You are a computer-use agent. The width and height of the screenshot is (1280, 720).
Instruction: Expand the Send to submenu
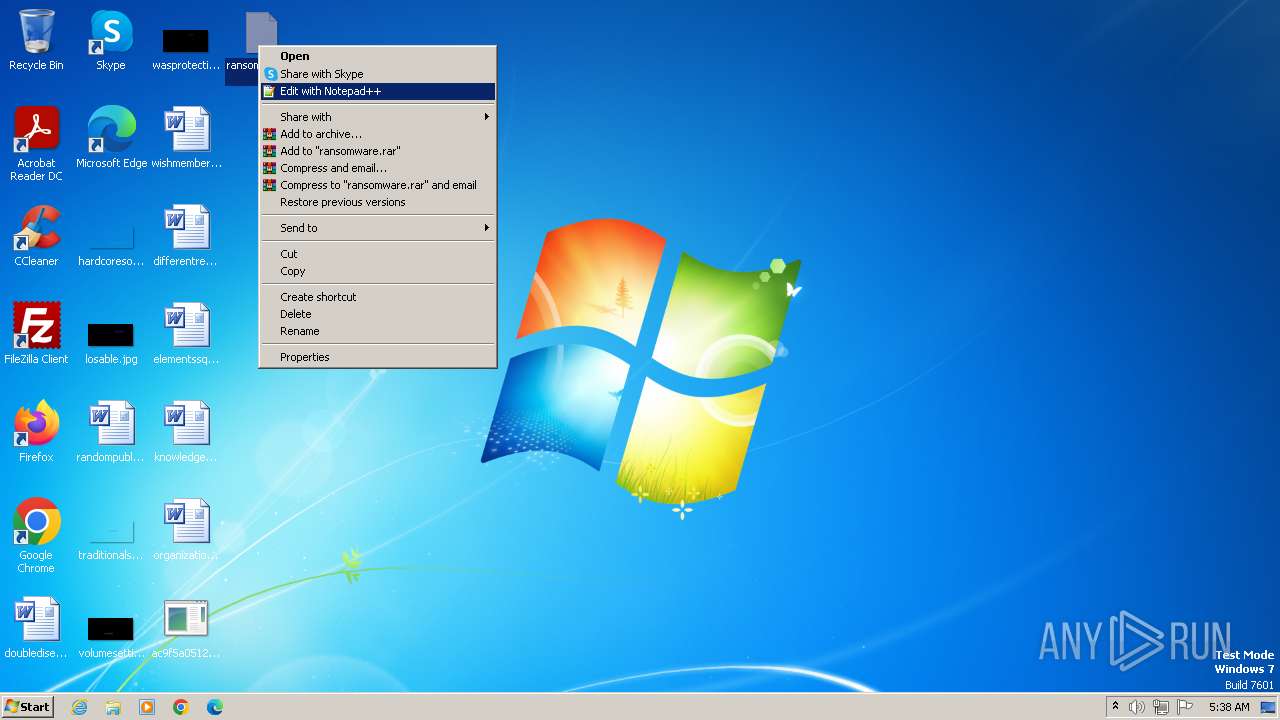[378, 228]
